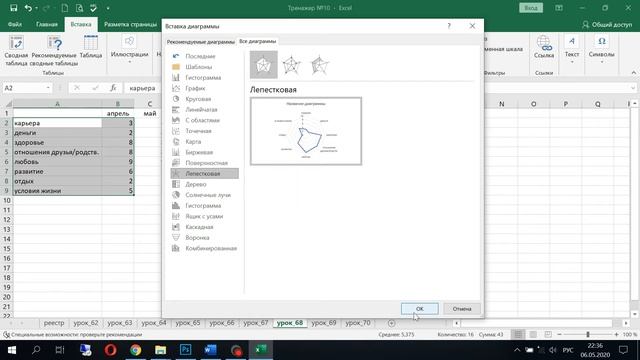640x360 pixels.
Task: Confirm chart with OK button
Action: [x=420, y=309]
